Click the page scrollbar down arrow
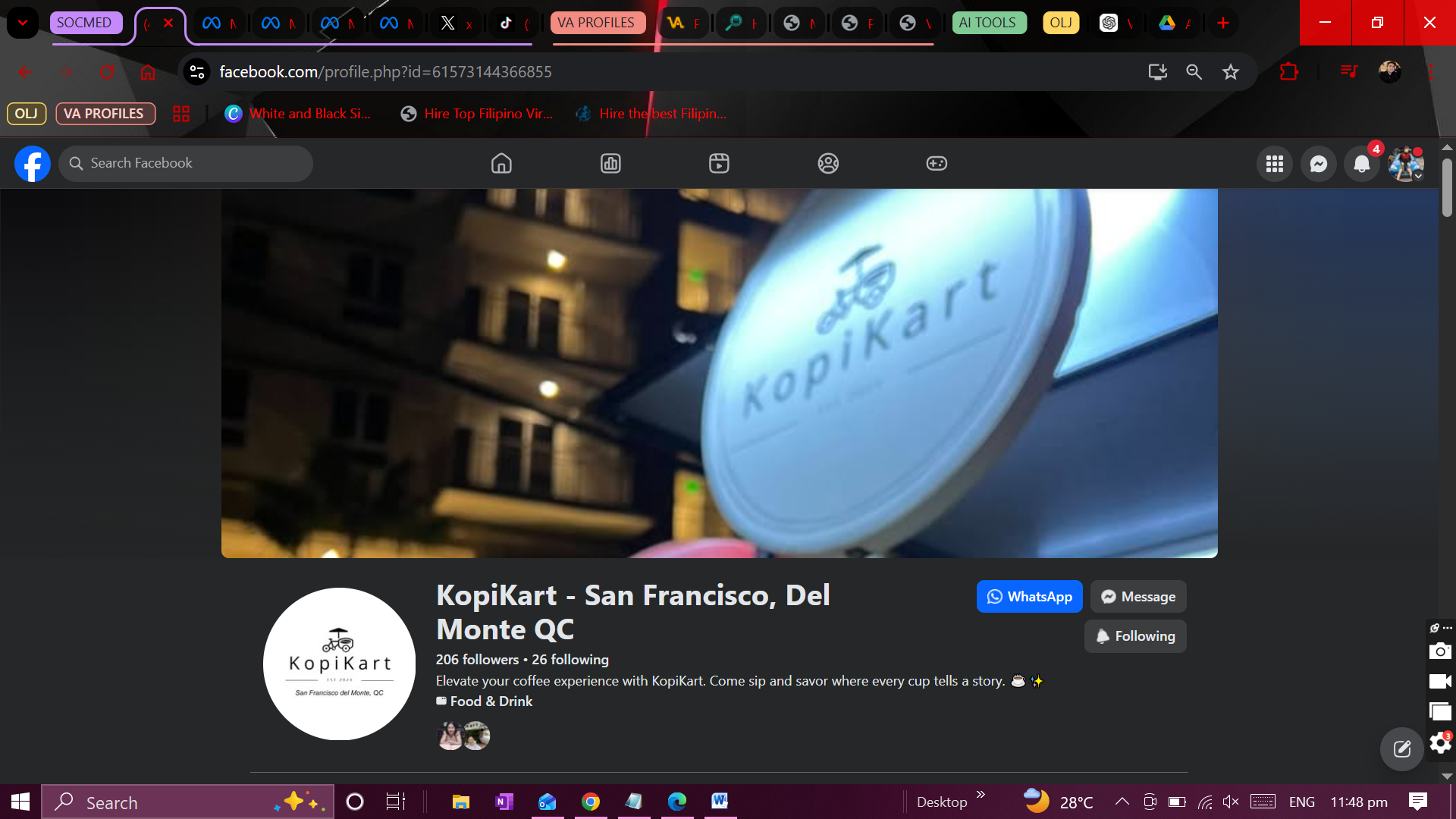This screenshot has height=819, width=1456. [x=1447, y=776]
